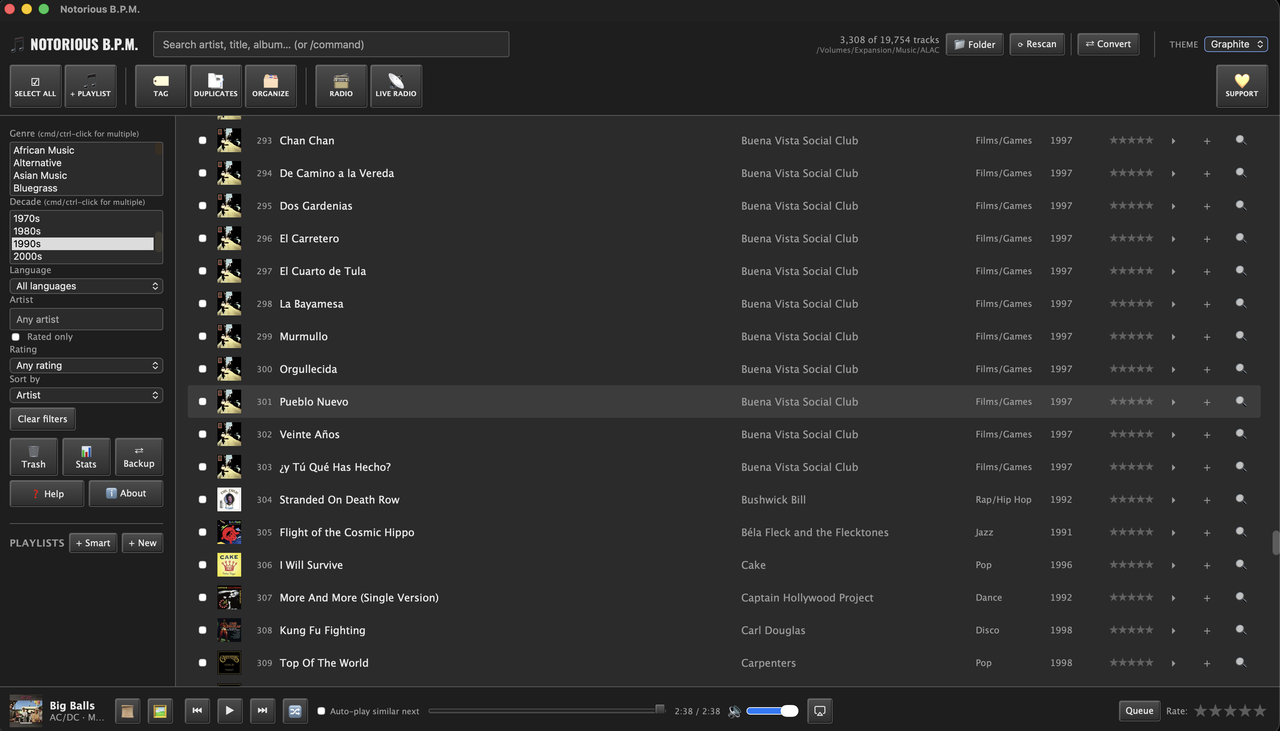Select the Flight of the Cosmic Hippo checkbox
The height and width of the screenshot is (731, 1280).
[202, 533]
